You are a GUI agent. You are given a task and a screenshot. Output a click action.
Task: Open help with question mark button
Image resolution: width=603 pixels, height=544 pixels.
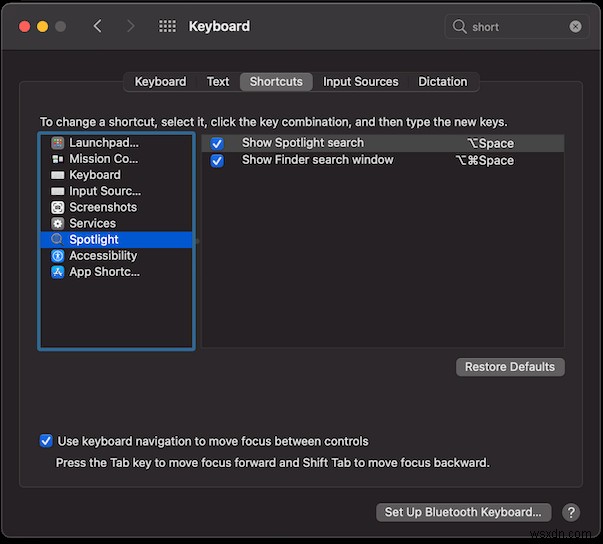click(x=571, y=512)
